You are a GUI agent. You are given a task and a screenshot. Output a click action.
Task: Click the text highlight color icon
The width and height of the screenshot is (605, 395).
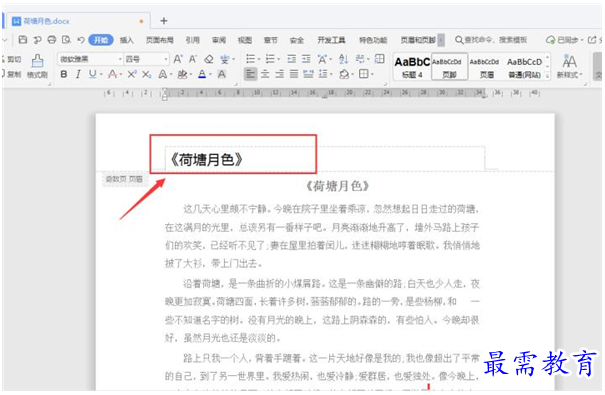click(x=182, y=74)
